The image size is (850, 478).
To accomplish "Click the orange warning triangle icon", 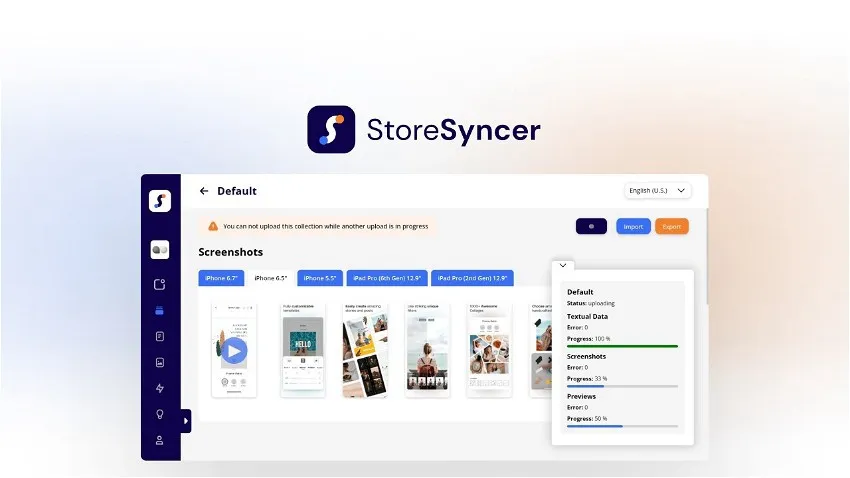I will [213, 226].
